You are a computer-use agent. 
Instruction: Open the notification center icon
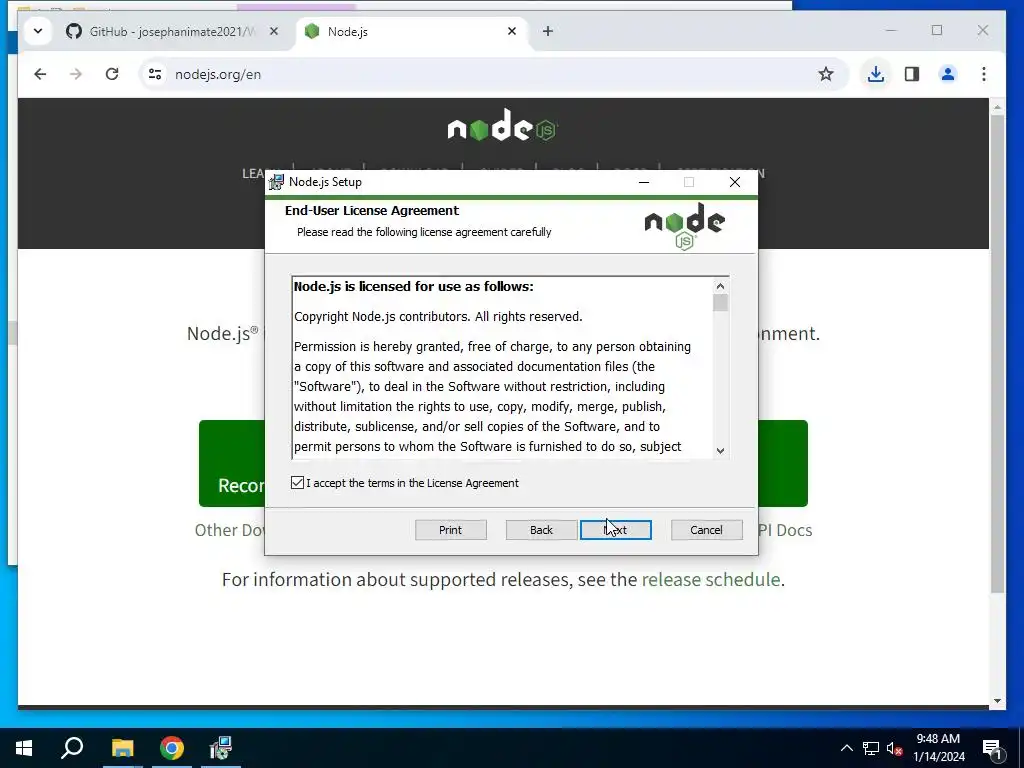[x=993, y=748]
